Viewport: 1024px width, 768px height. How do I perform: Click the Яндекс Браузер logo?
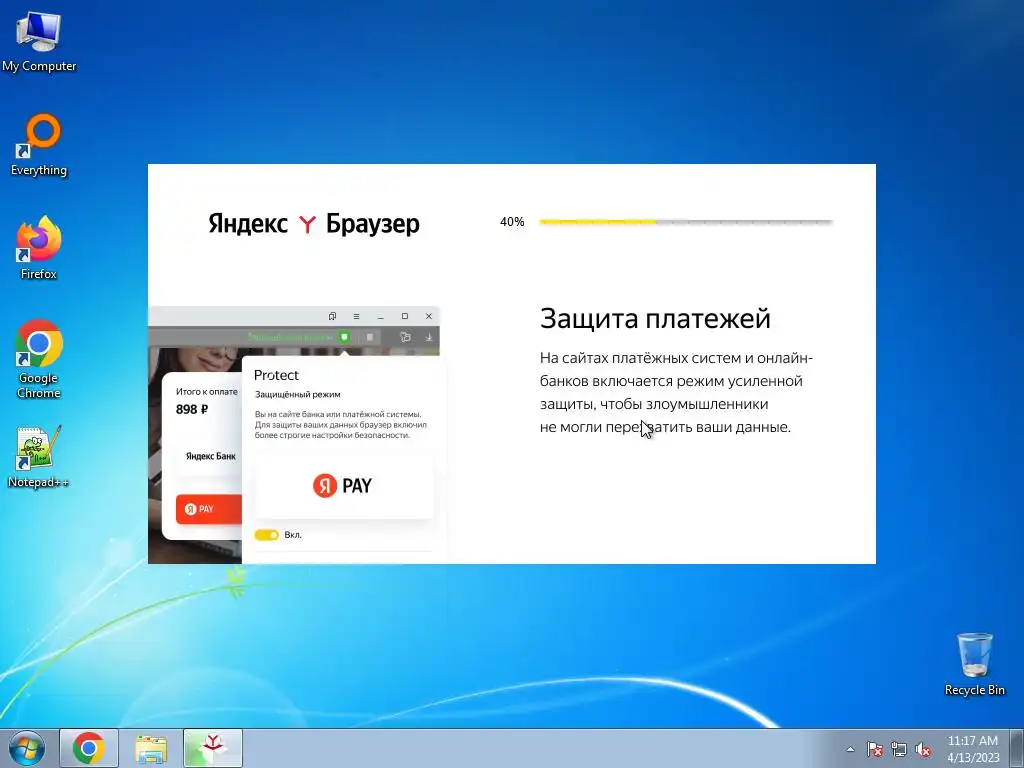(313, 223)
